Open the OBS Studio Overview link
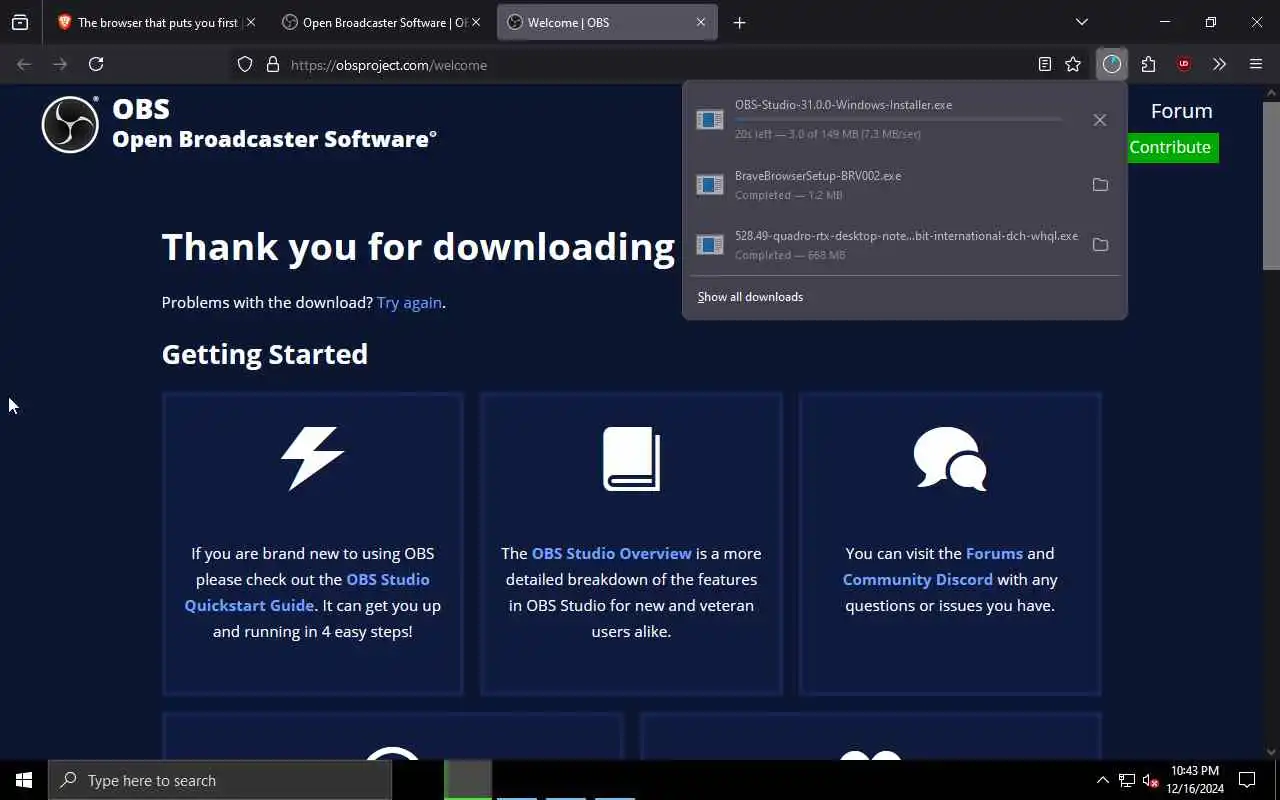The width and height of the screenshot is (1280, 800). pos(611,553)
